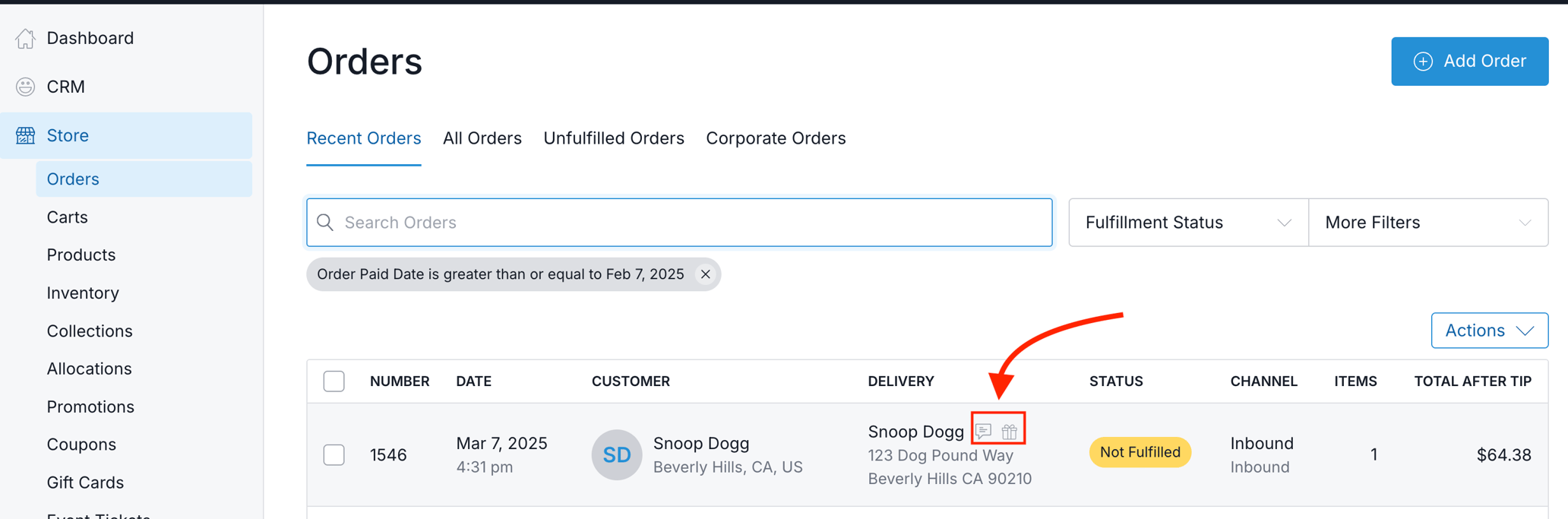Click the STATUS column header
This screenshot has width=1568, height=519.
click(x=1116, y=381)
